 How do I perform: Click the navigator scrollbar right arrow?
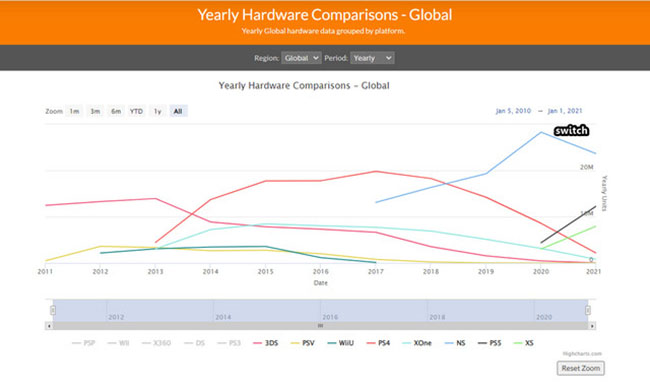(x=592, y=326)
